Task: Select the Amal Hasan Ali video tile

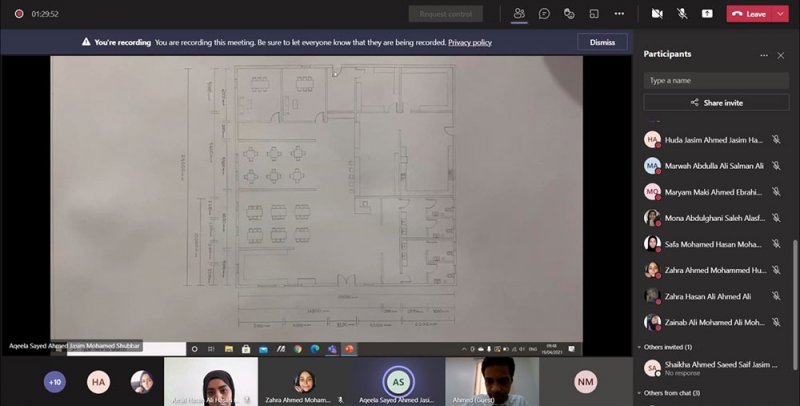Action: coord(211,381)
